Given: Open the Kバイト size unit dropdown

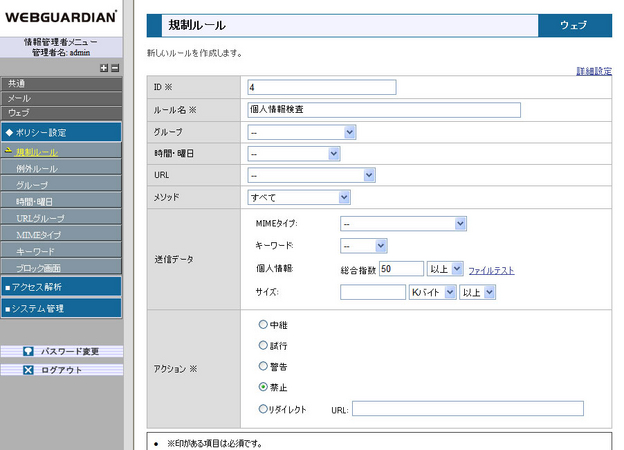Looking at the screenshot, I should click(432, 291).
